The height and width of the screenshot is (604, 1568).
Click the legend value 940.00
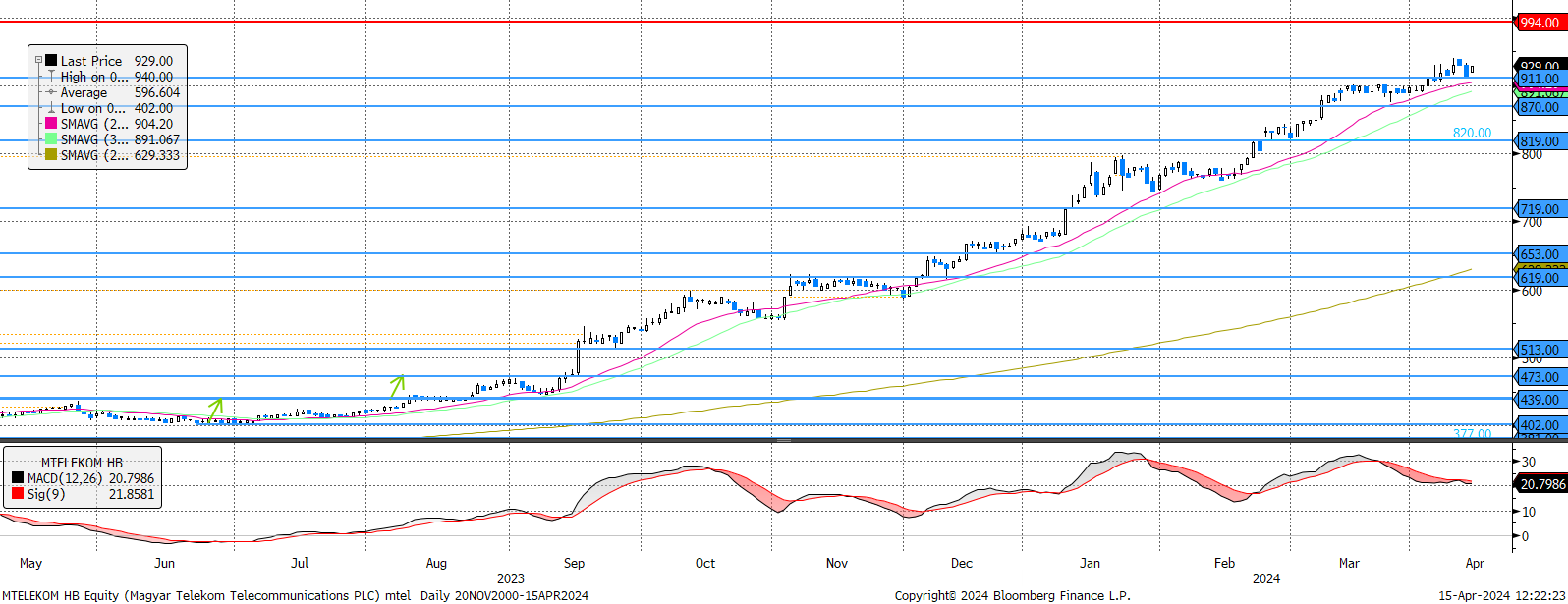(x=153, y=77)
